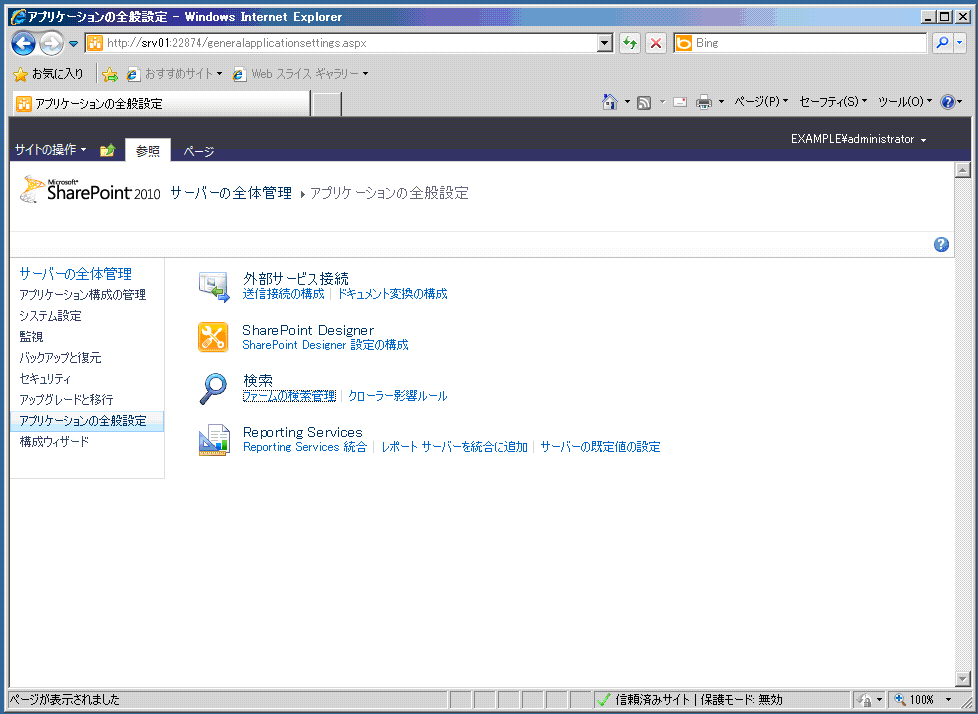Click the RSS feeds icon

(644, 102)
